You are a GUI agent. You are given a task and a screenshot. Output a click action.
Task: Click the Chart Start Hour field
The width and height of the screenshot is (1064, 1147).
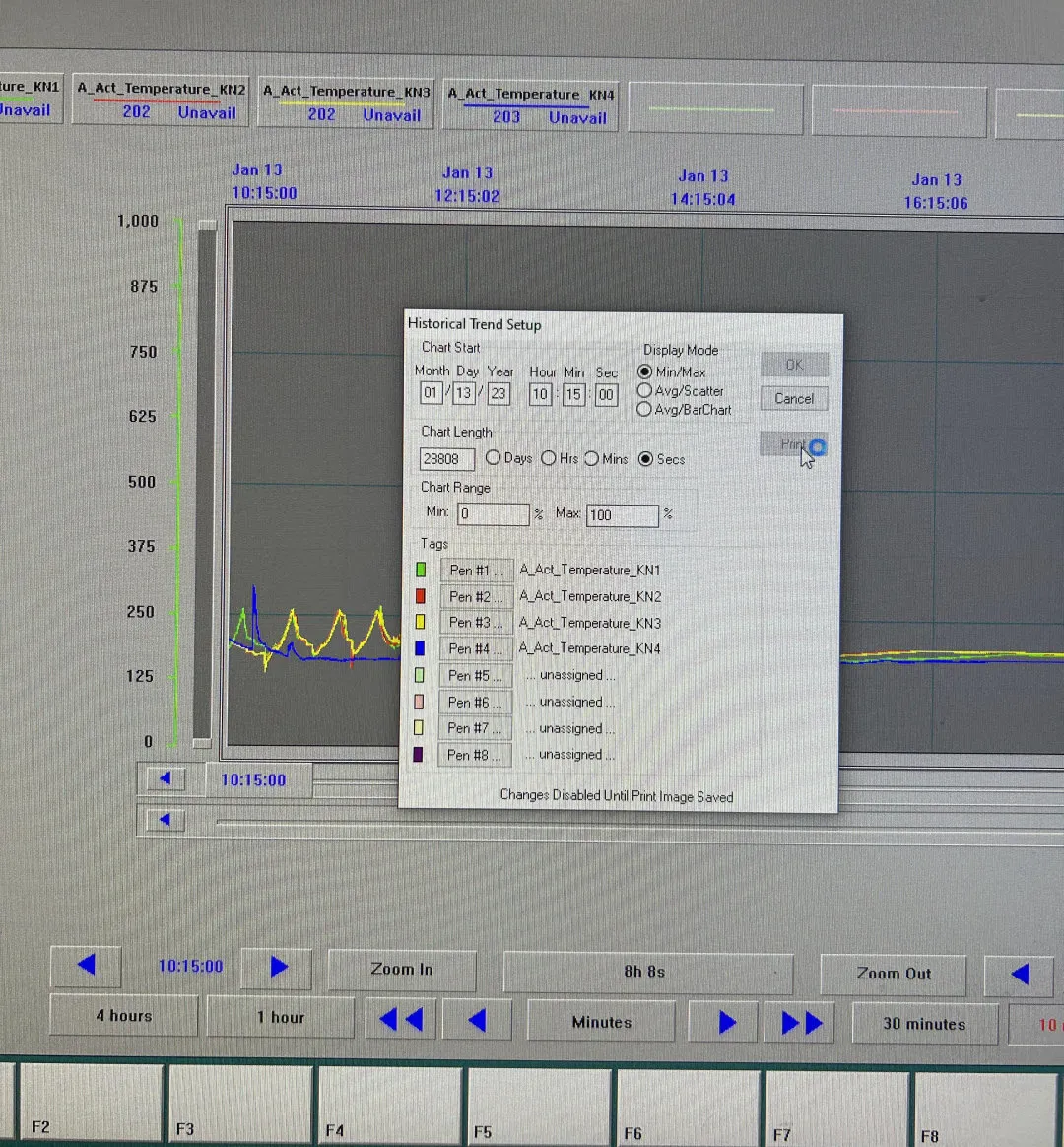coord(540,394)
